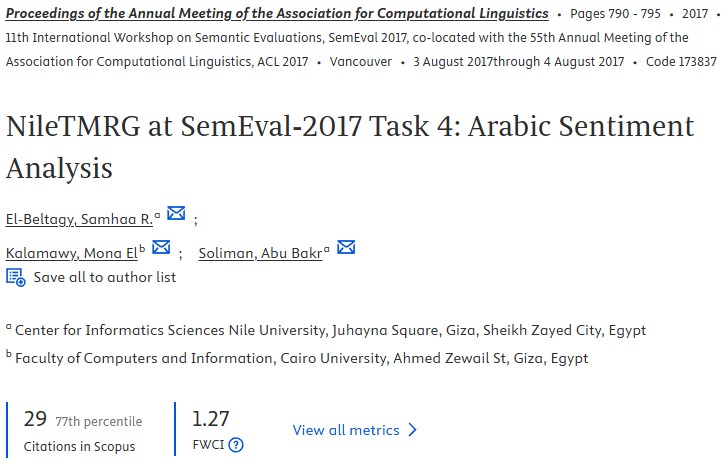Email author Samhaa R. El-Beltagy via envelope icon

(x=176, y=213)
